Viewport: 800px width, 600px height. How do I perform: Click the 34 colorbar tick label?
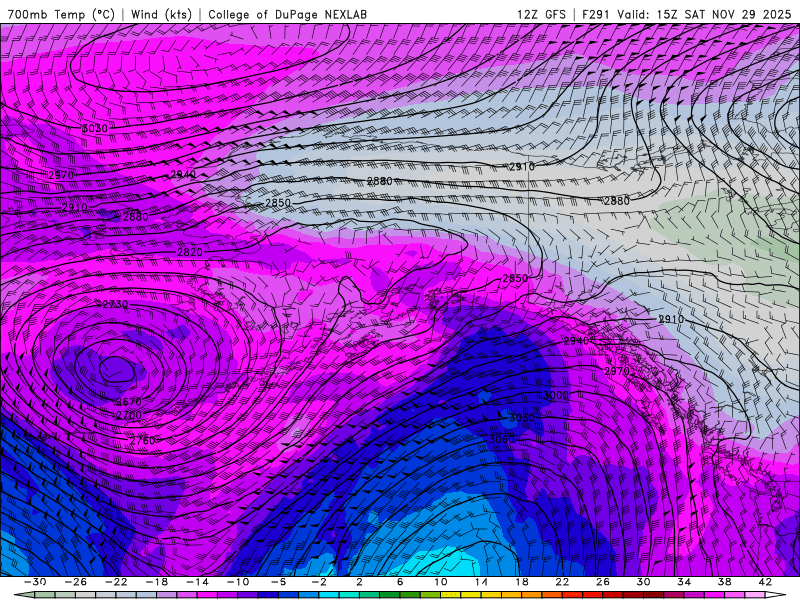684,582
